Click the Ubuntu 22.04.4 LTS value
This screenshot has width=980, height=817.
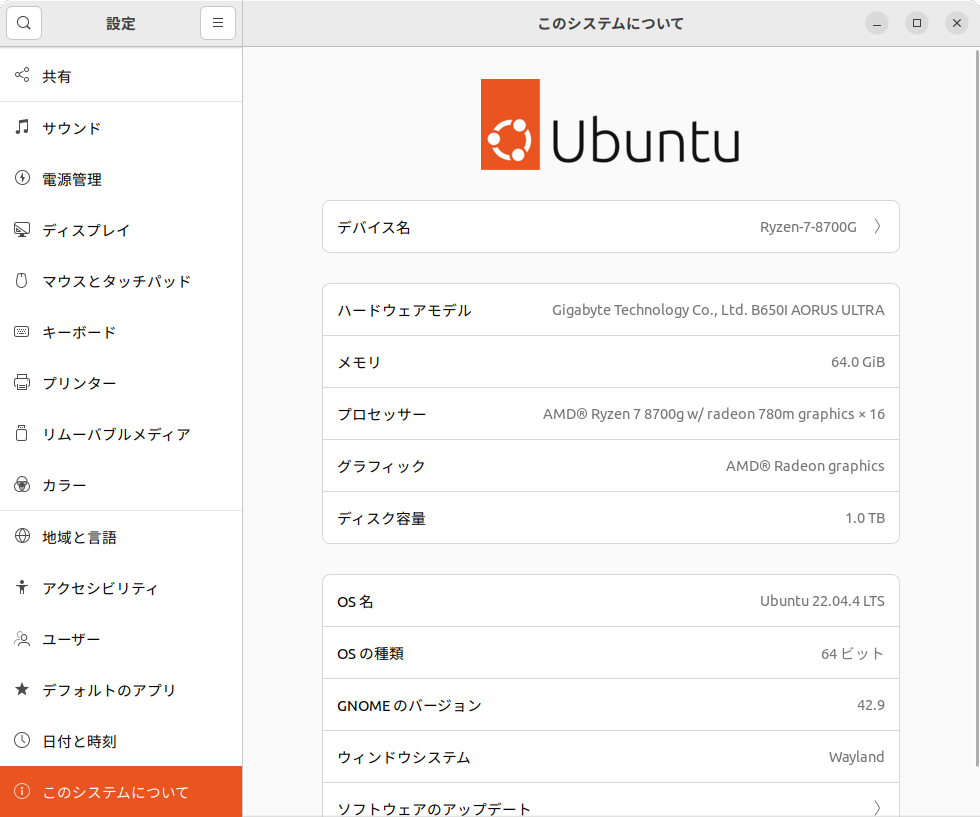point(822,601)
